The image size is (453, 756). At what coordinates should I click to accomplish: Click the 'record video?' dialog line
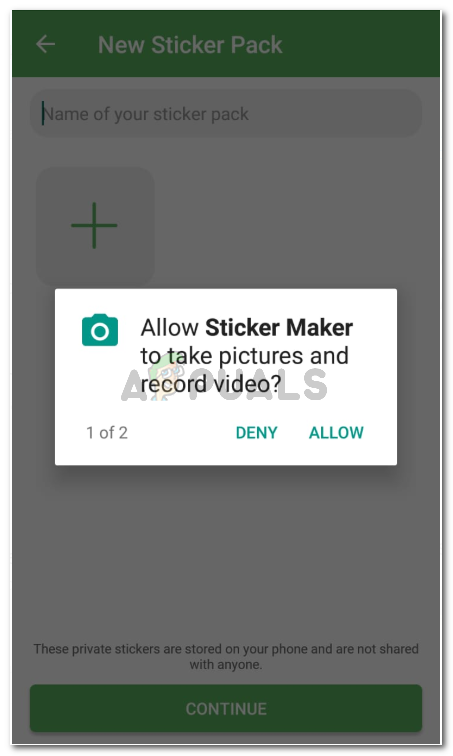(x=210, y=384)
